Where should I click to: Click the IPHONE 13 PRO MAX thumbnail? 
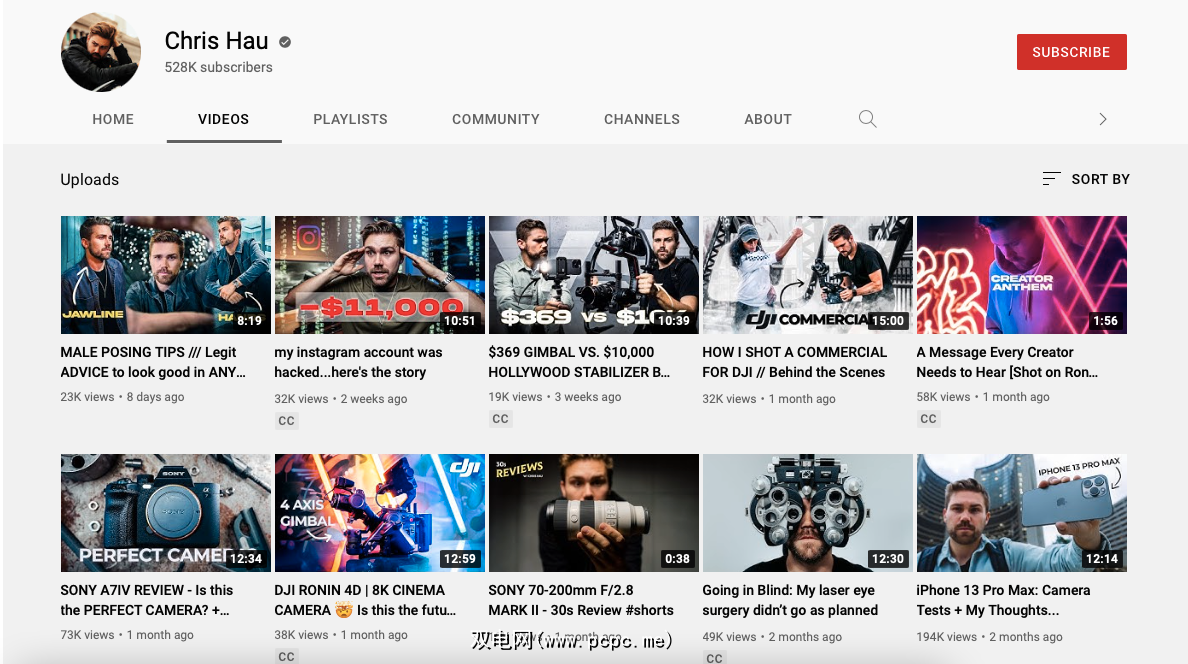coord(1022,512)
